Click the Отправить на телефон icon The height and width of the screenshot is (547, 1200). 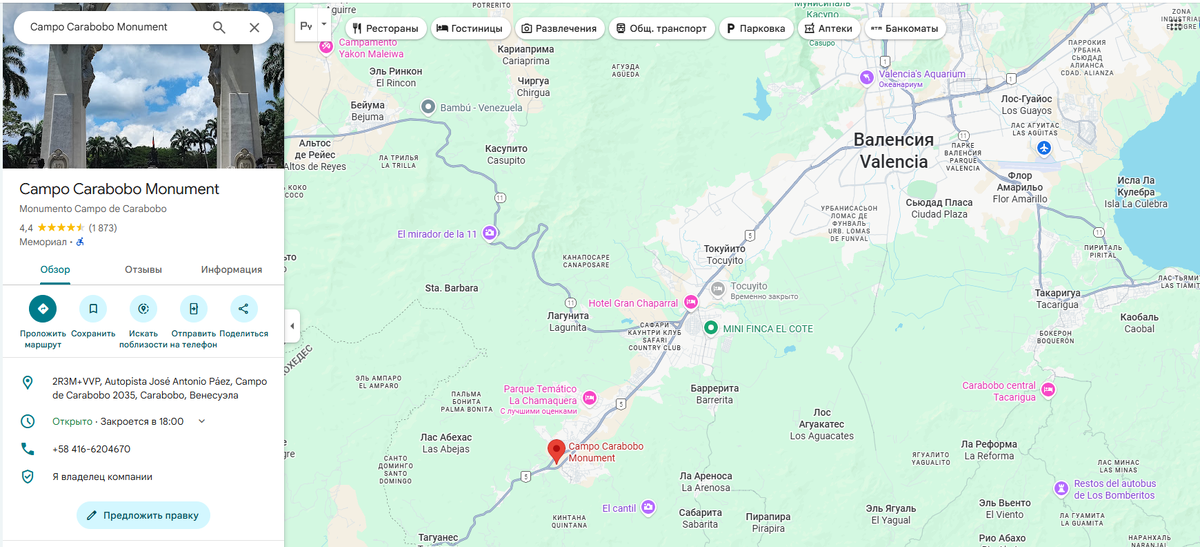[194, 309]
